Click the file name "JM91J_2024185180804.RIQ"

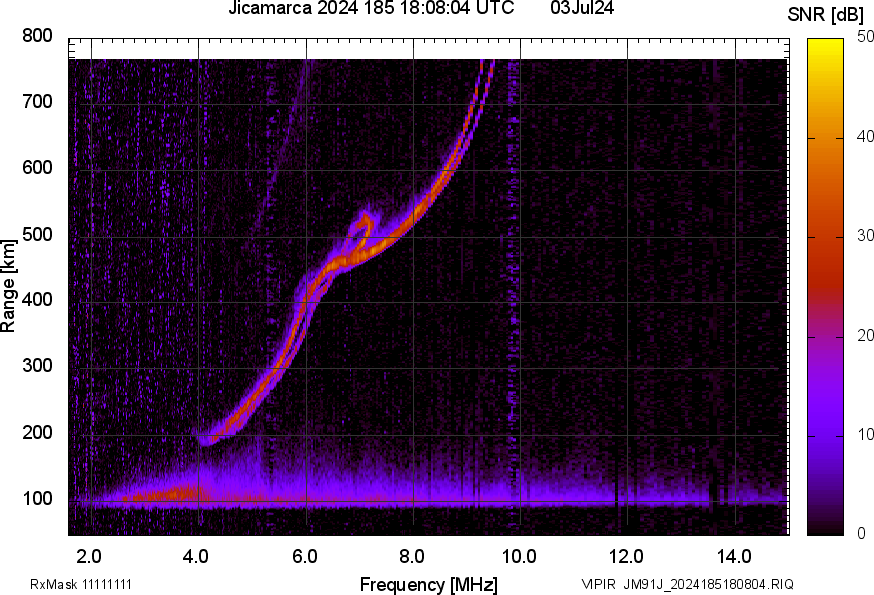(x=708, y=584)
